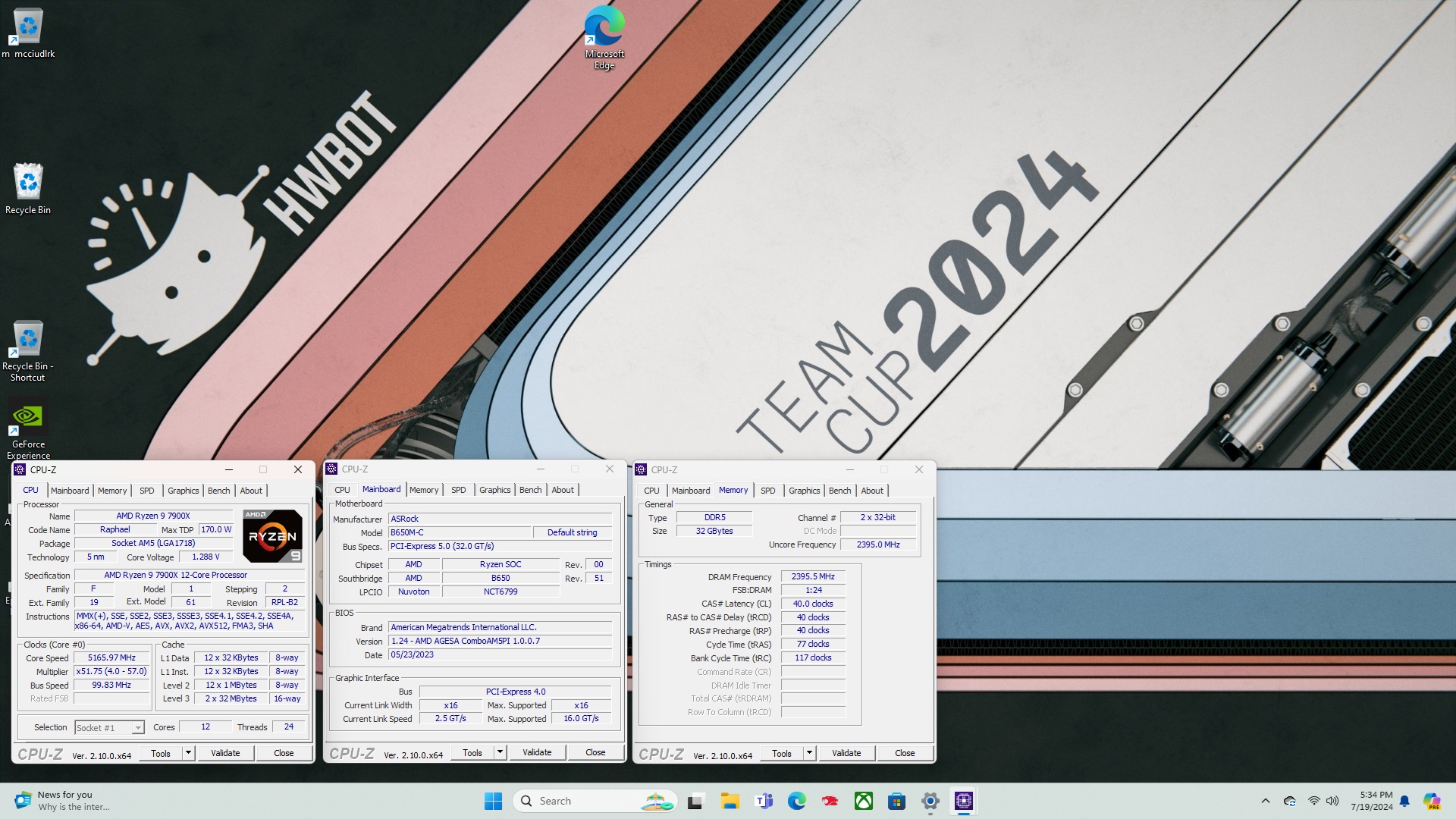Open OneDrive cloud tray icon
Viewport: 1456px width, 819px height.
tap(1290, 801)
